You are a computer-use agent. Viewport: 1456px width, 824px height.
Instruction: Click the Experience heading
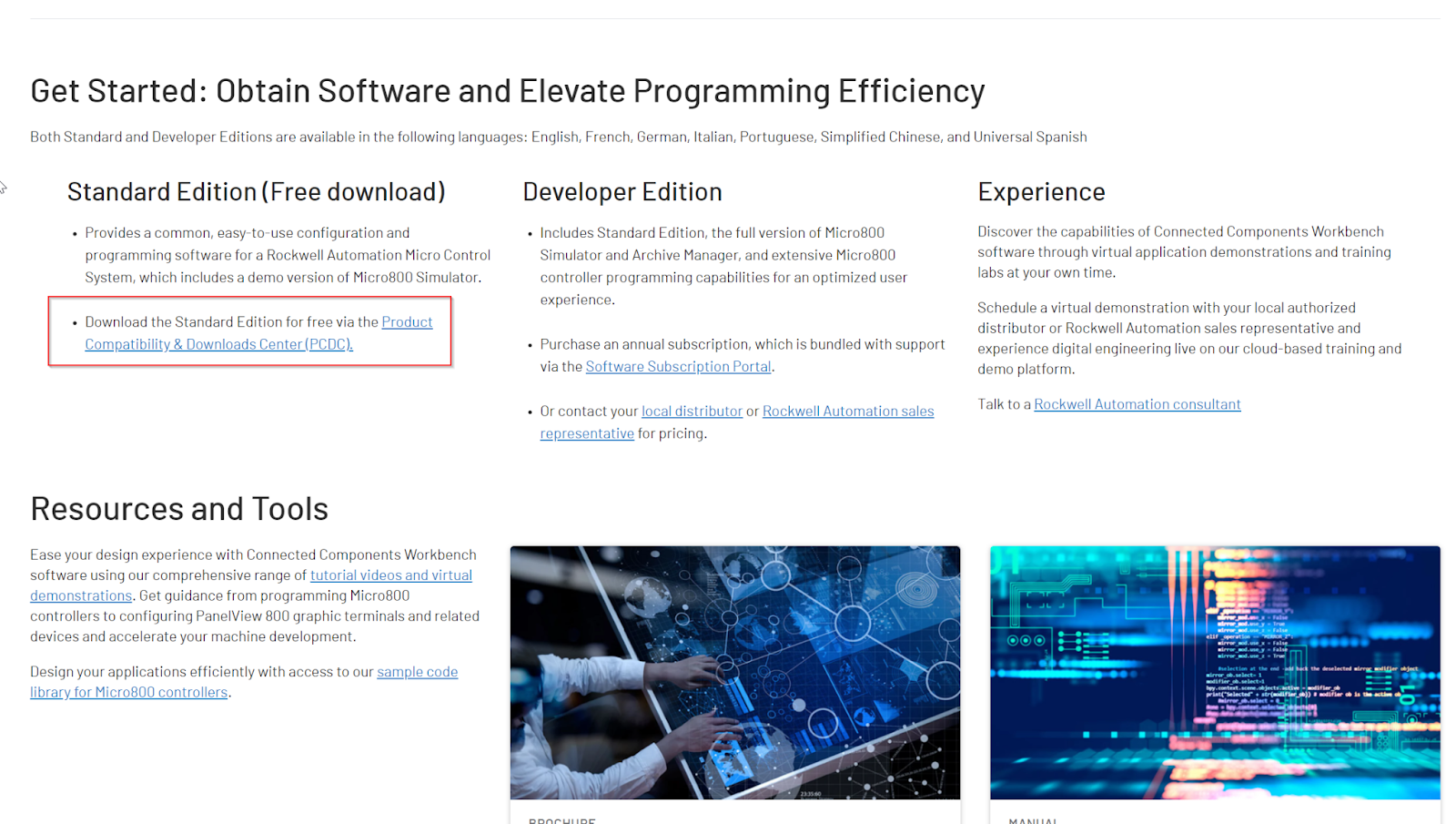pos(1041,192)
